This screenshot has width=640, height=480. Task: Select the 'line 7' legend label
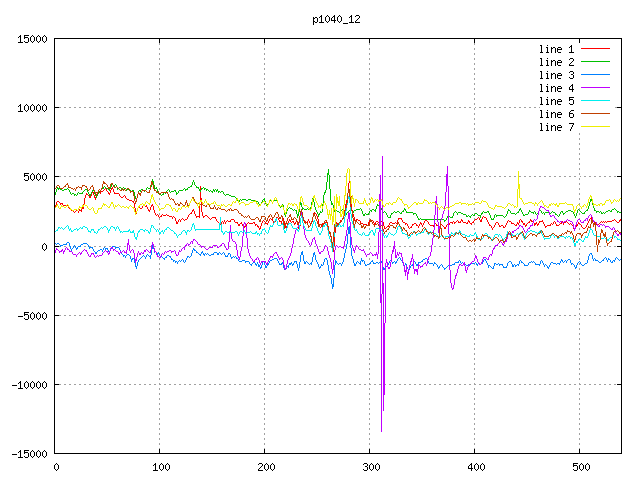coord(556,127)
